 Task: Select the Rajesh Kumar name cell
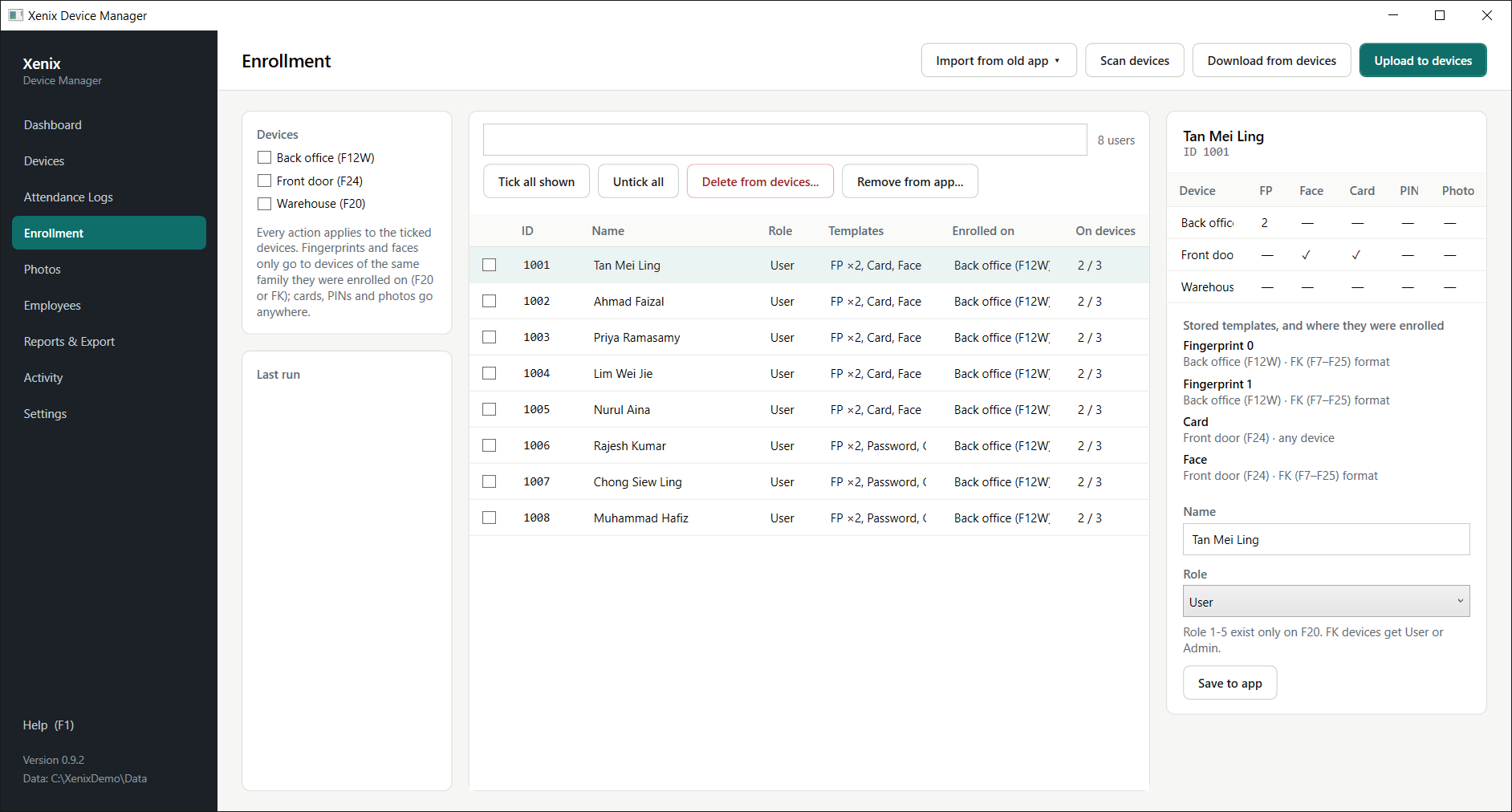click(630, 445)
